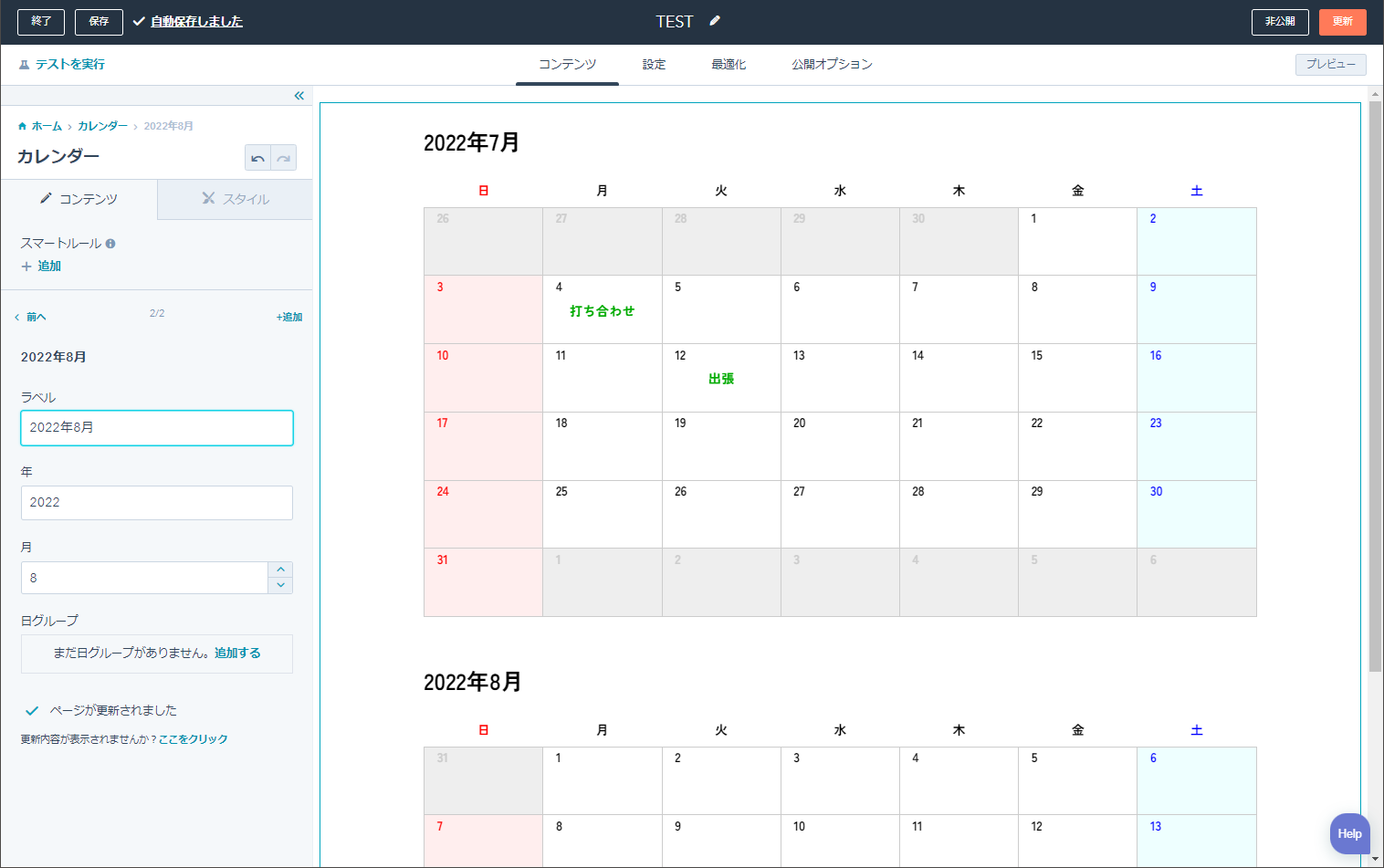Click the 月 number input field
The image size is (1384, 868).
point(144,578)
